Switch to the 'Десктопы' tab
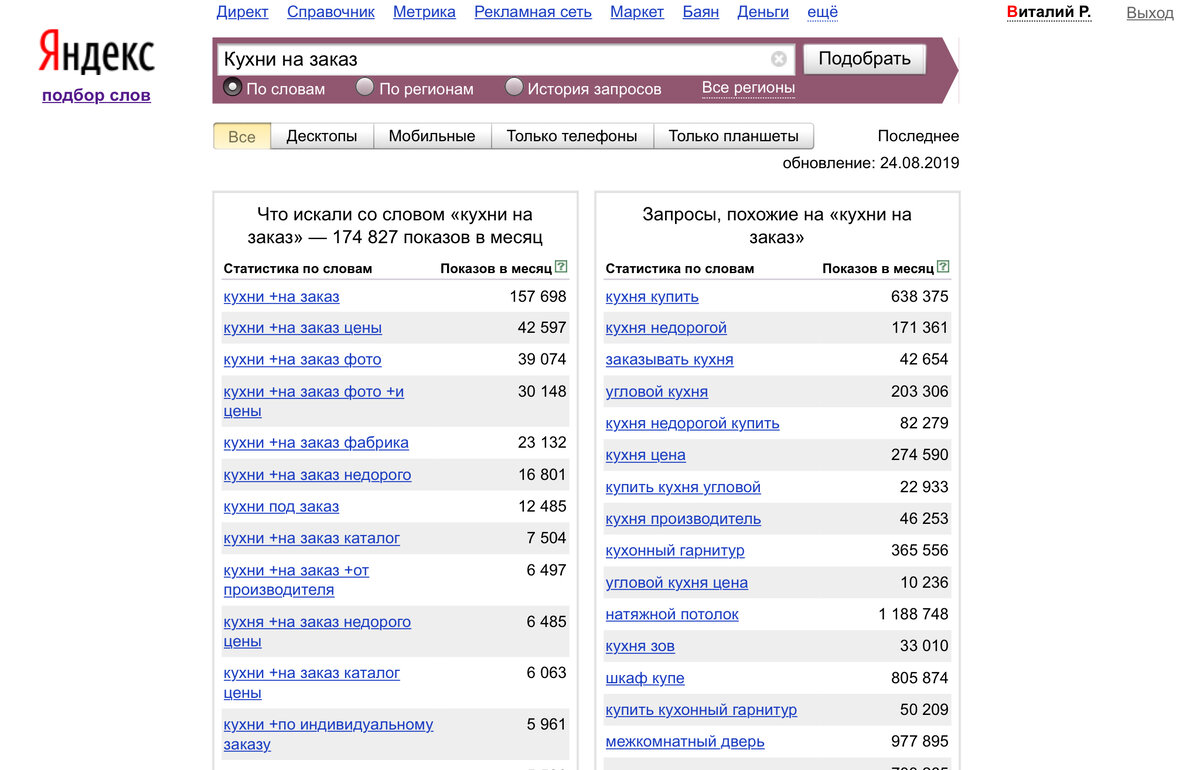The height and width of the screenshot is (770, 1200). (322, 136)
